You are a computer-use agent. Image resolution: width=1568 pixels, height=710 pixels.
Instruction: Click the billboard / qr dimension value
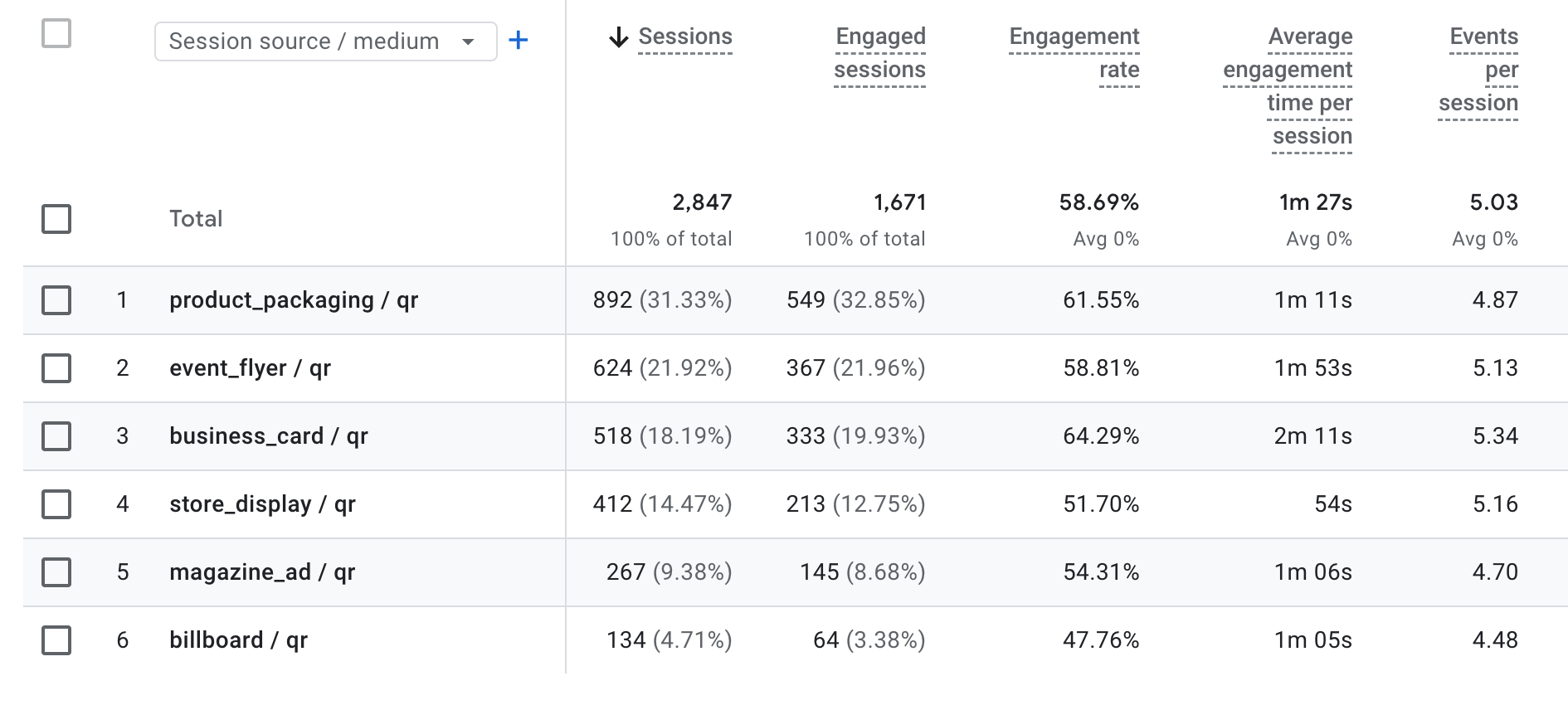click(239, 640)
